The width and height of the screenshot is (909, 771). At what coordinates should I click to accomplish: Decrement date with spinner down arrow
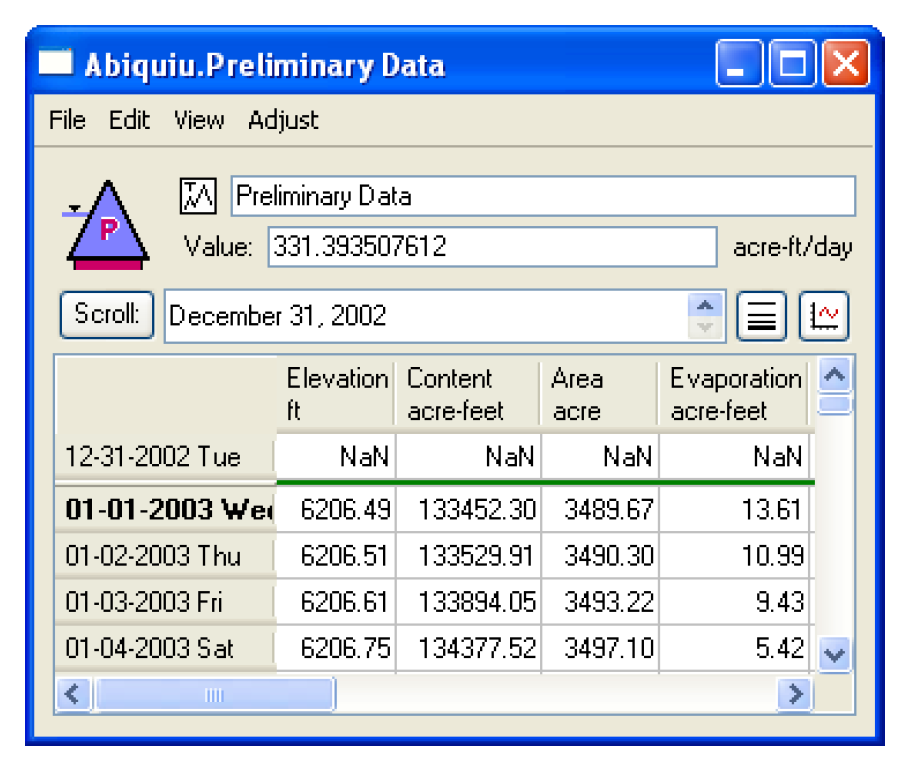(706, 328)
